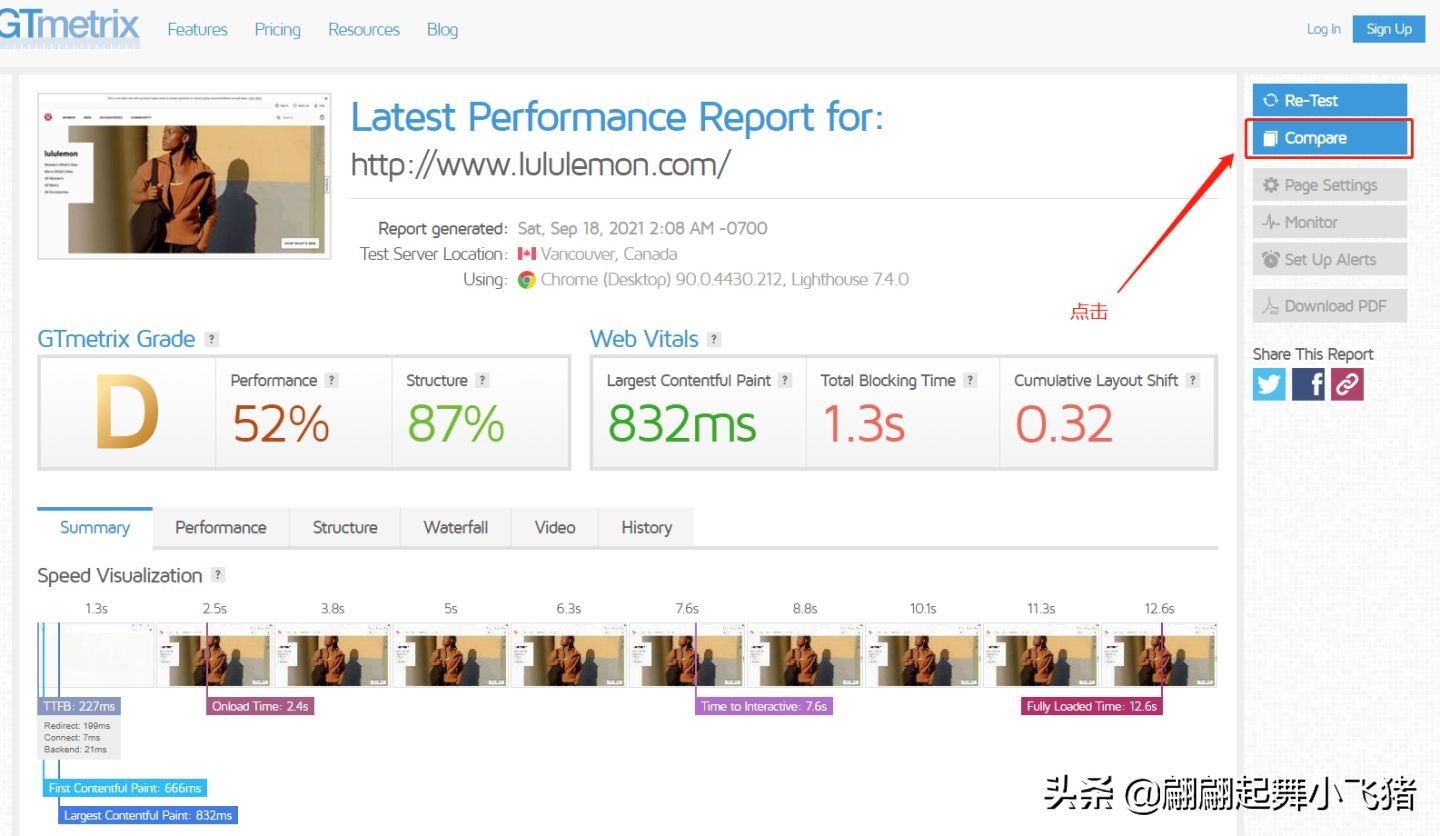Image resolution: width=1440 pixels, height=836 pixels.
Task: Click the Onload Time: 2.4s marker
Action: (260, 706)
